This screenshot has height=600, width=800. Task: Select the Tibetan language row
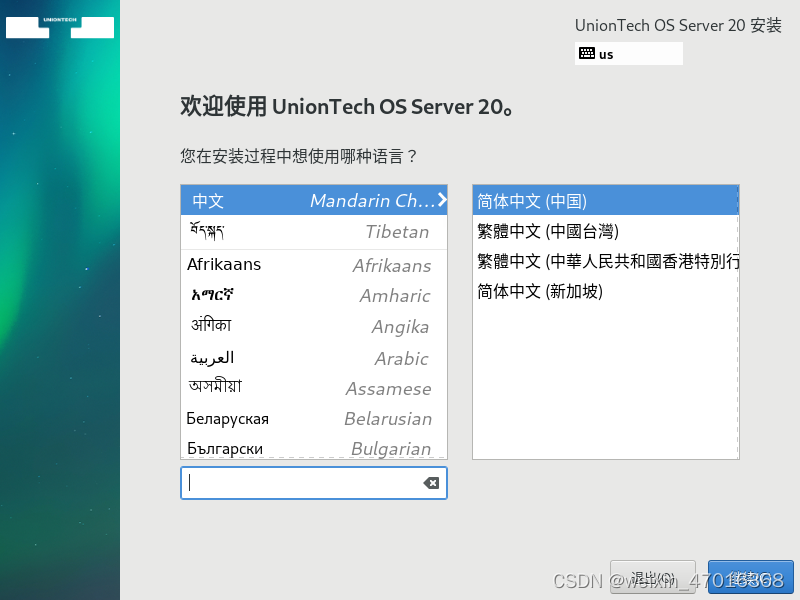[314, 232]
